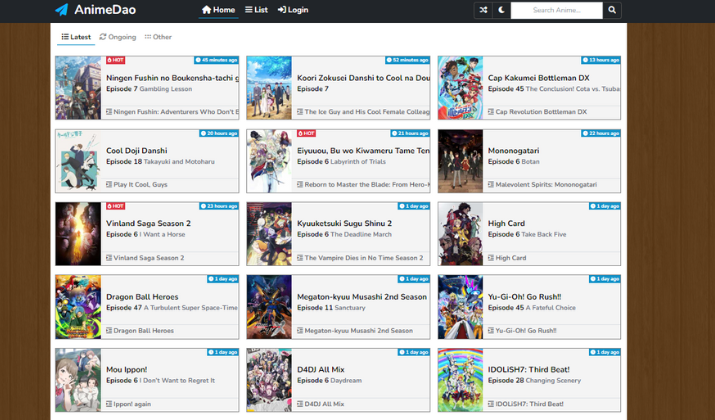This screenshot has width=715, height=420.
Task: Open series link 'Ippon! again'
Action: pos(132,404)
